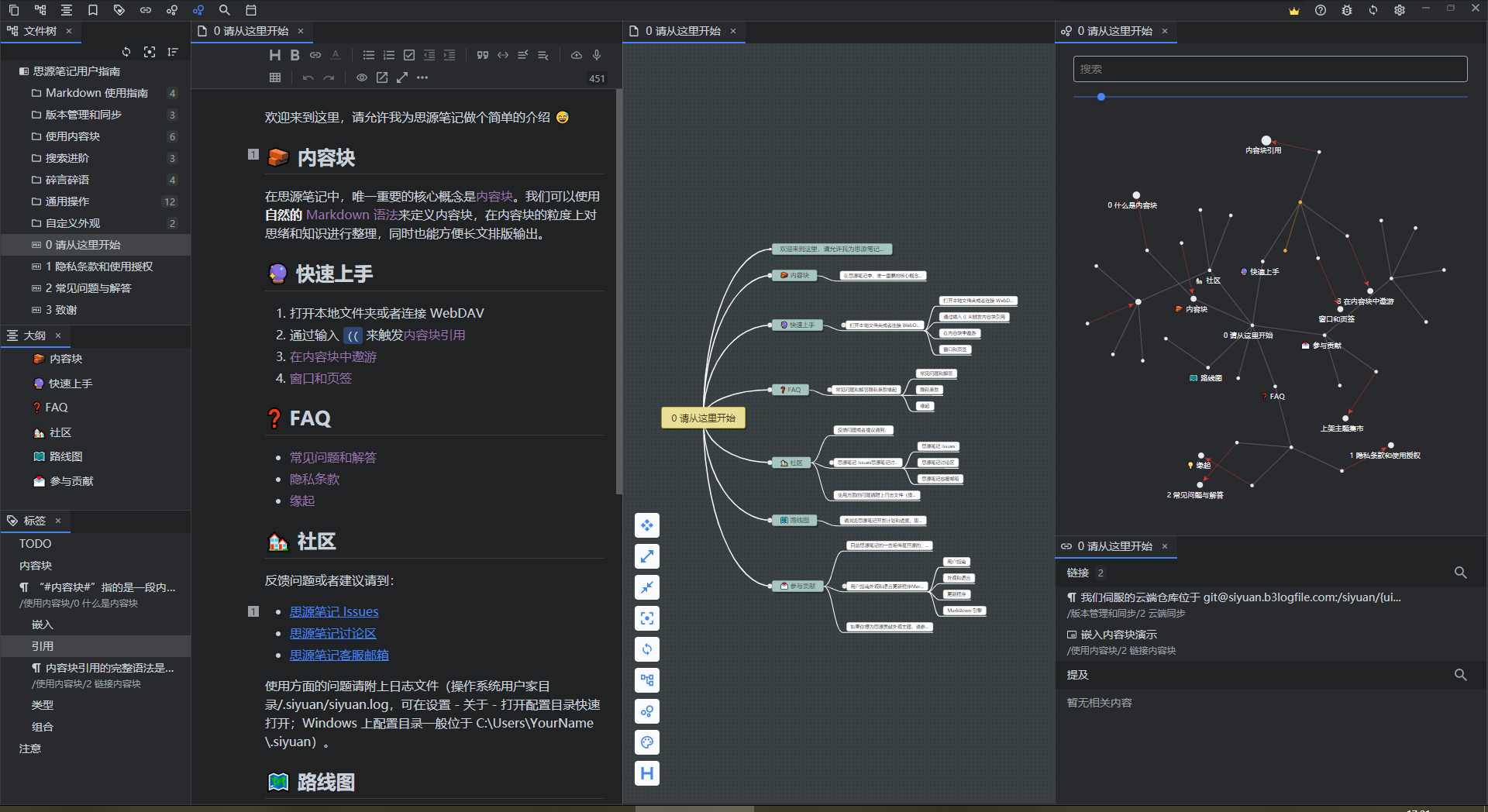The width and height of the screenshot is (1488, 812).
Task: Open file tree sort options
Action: coord(173,52)
